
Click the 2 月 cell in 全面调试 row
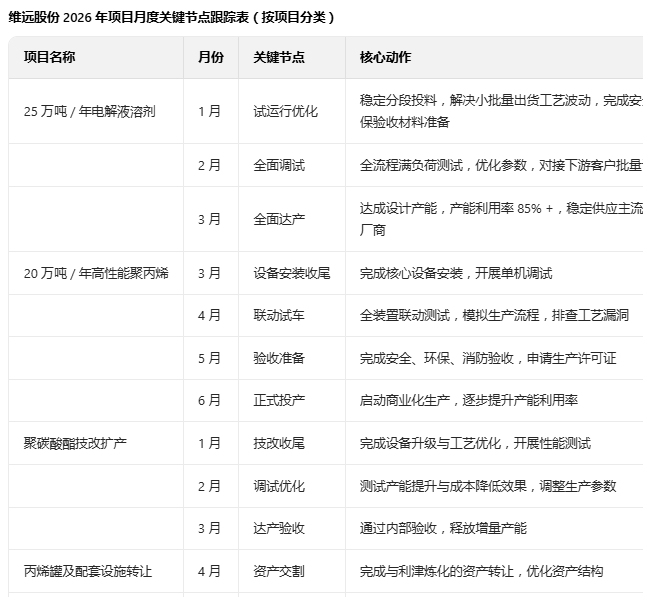(x=209, y=165)
